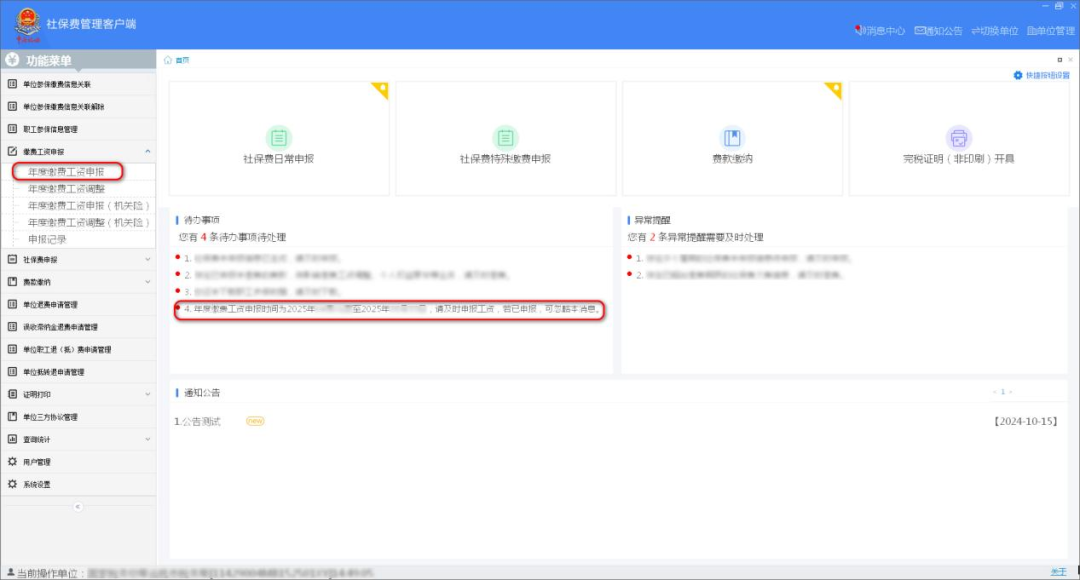Select 年度缴费工资申报 submenu item

pyautogui.click(x=66, y=172)
